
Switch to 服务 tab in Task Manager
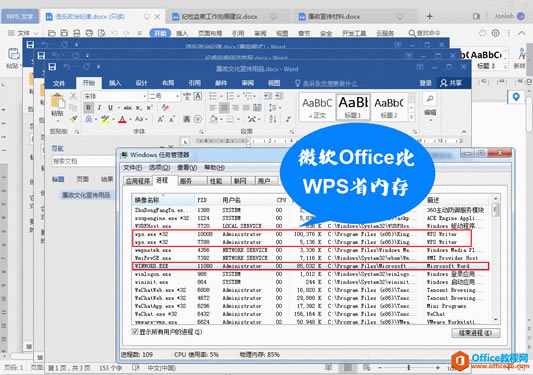186,181
